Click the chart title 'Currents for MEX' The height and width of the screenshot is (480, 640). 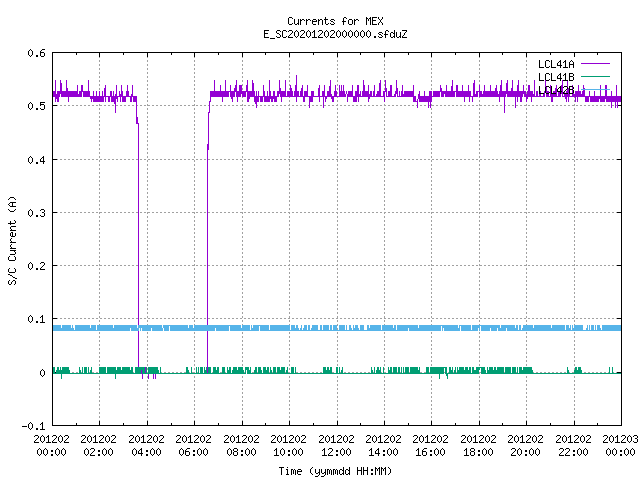(335, 21)
